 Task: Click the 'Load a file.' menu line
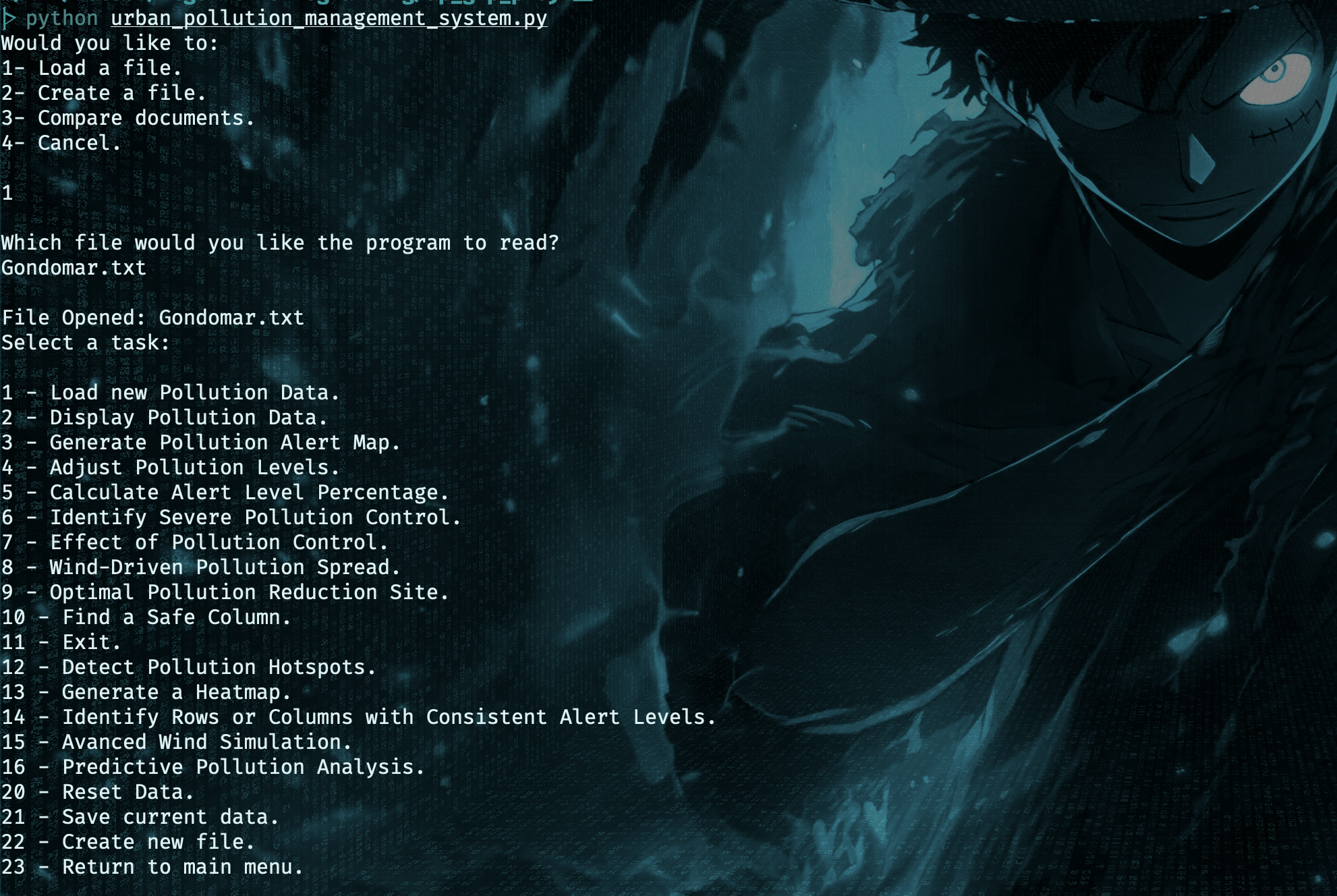92,68
